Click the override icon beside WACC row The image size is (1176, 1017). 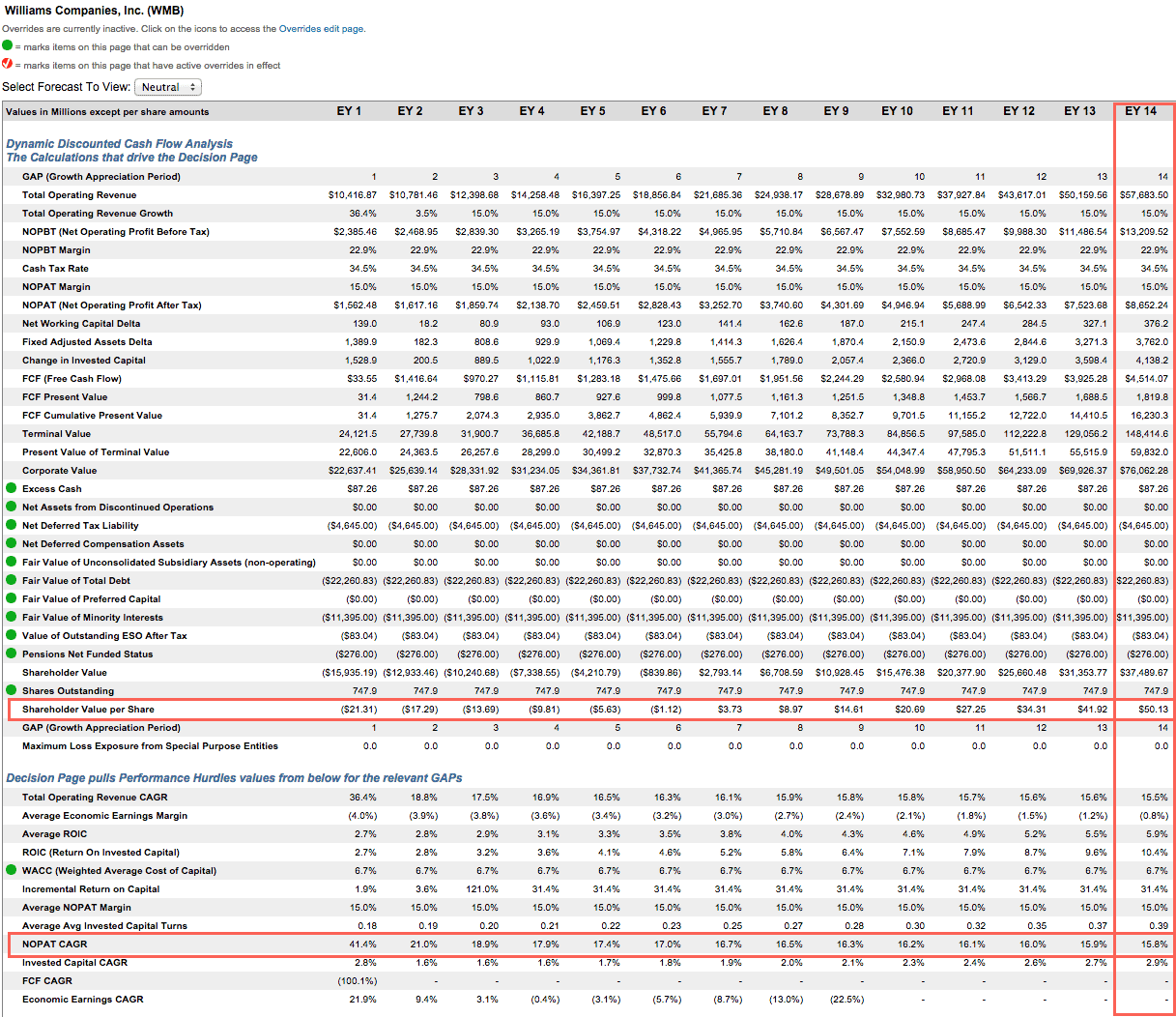pyautogui.click(x=11, y=870)
